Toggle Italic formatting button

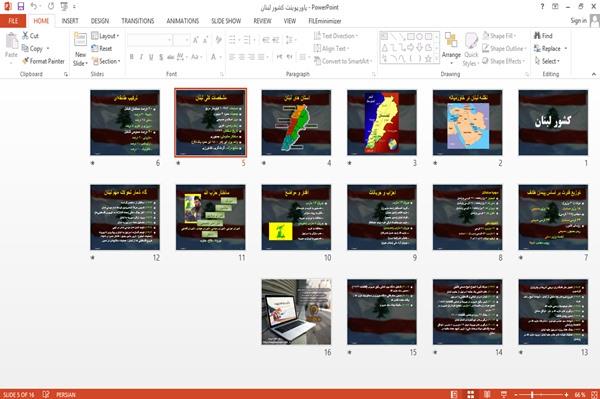click(x=141, y=57)
